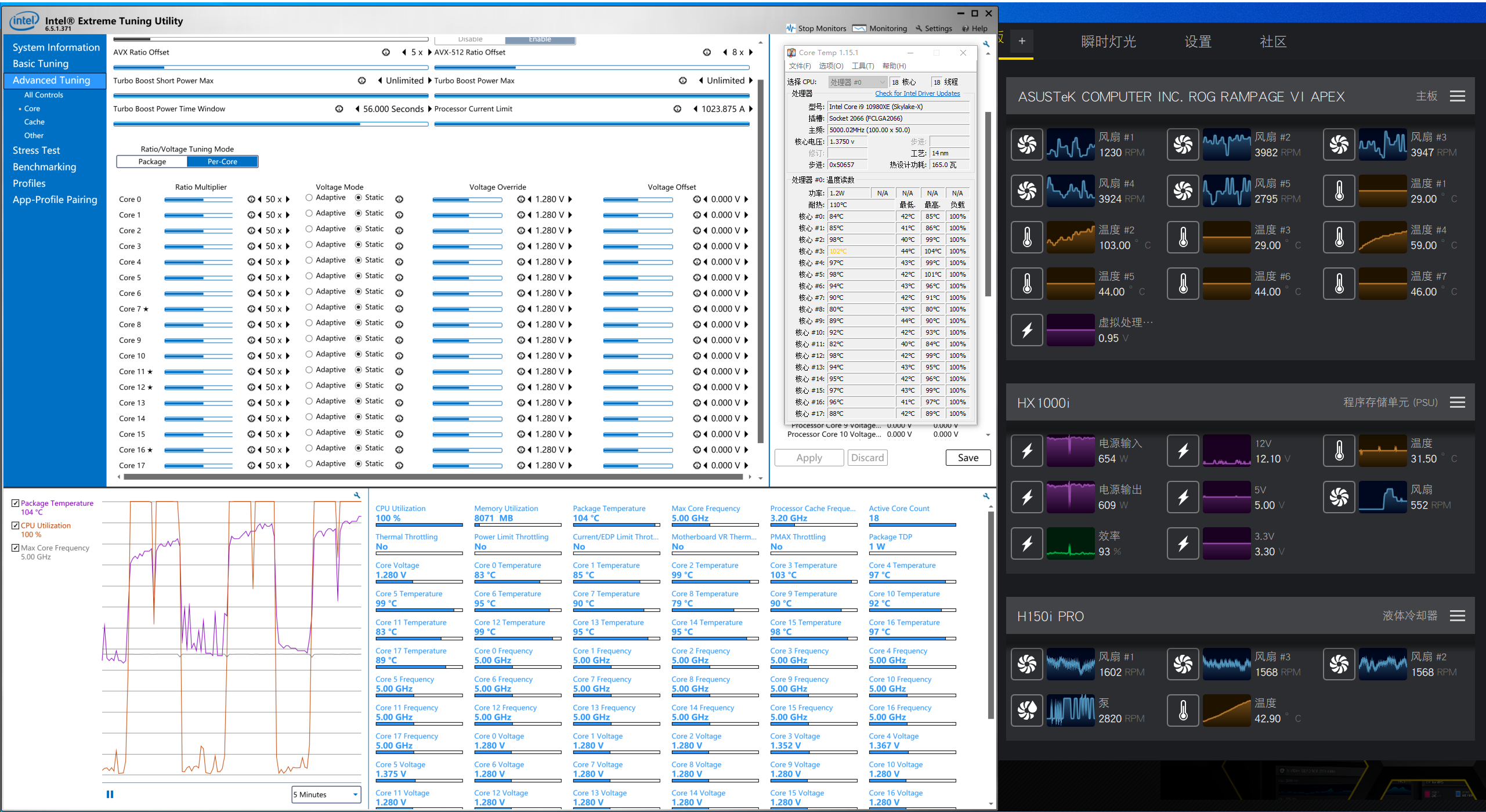
Task: Click the Save button in XTU
Action: pyautogui.click(x=968, y=458)
